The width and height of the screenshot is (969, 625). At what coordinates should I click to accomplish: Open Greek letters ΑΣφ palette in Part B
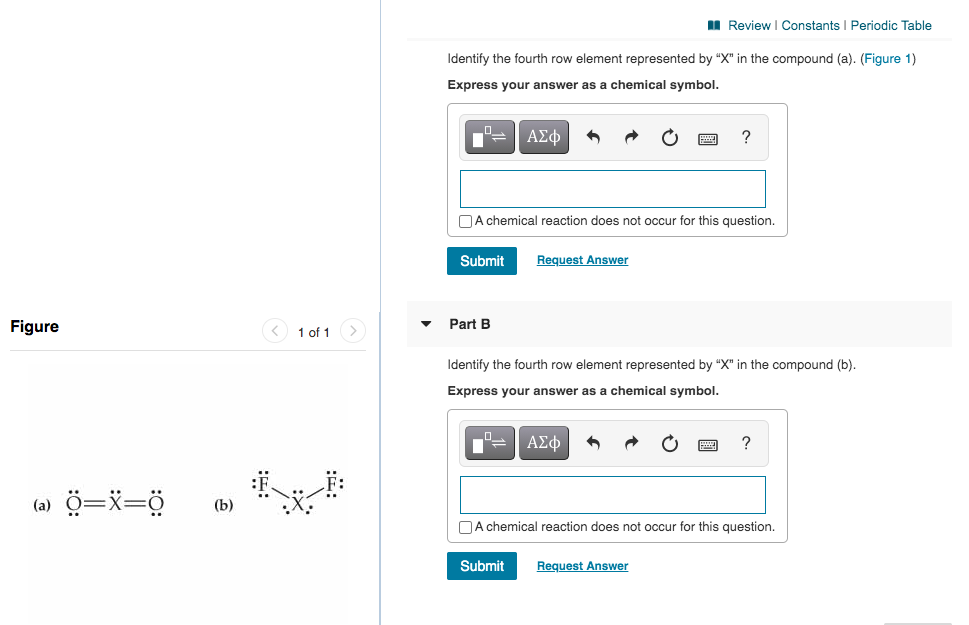pyautogui.click(x=543, y=443)
